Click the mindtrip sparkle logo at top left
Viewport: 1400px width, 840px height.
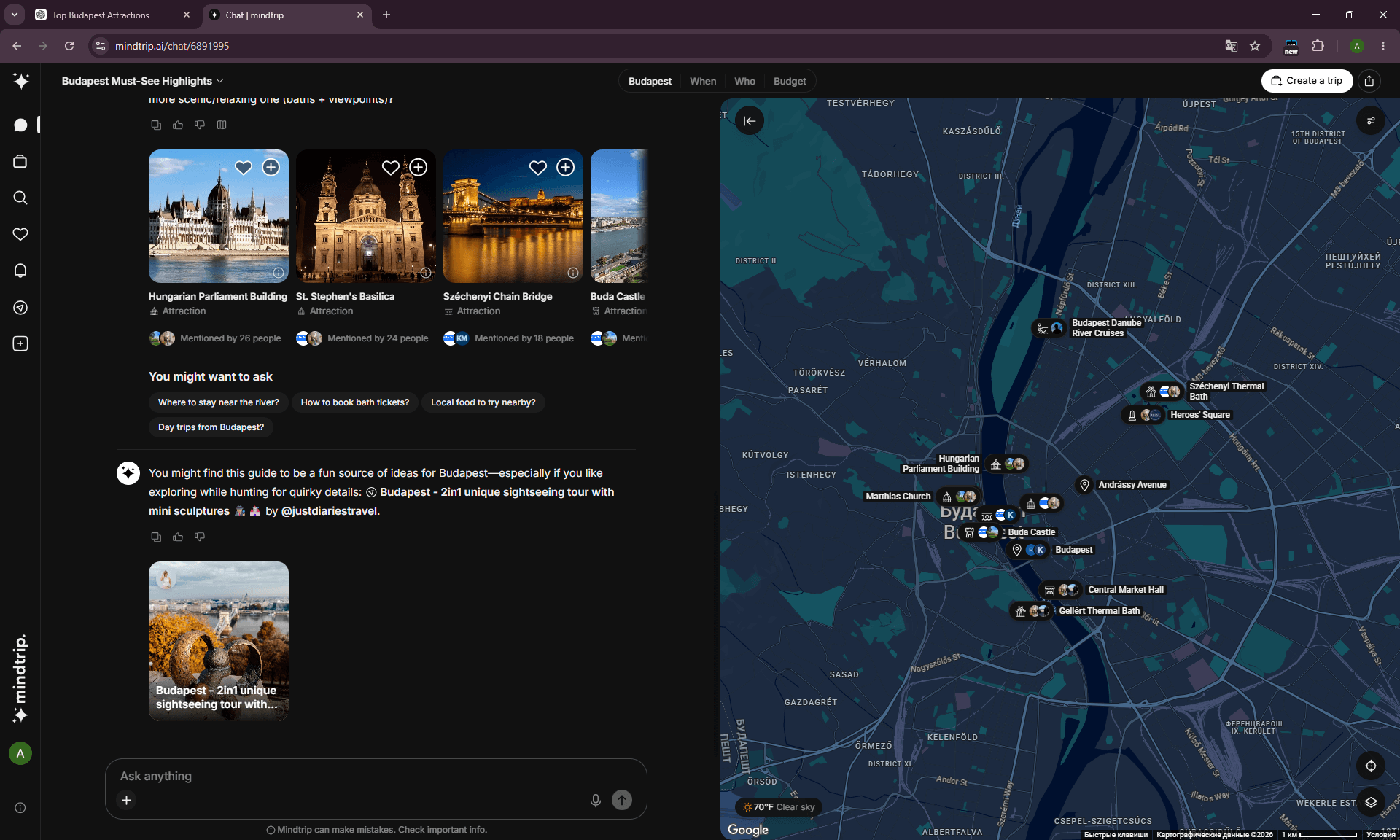tap(20, 81)
